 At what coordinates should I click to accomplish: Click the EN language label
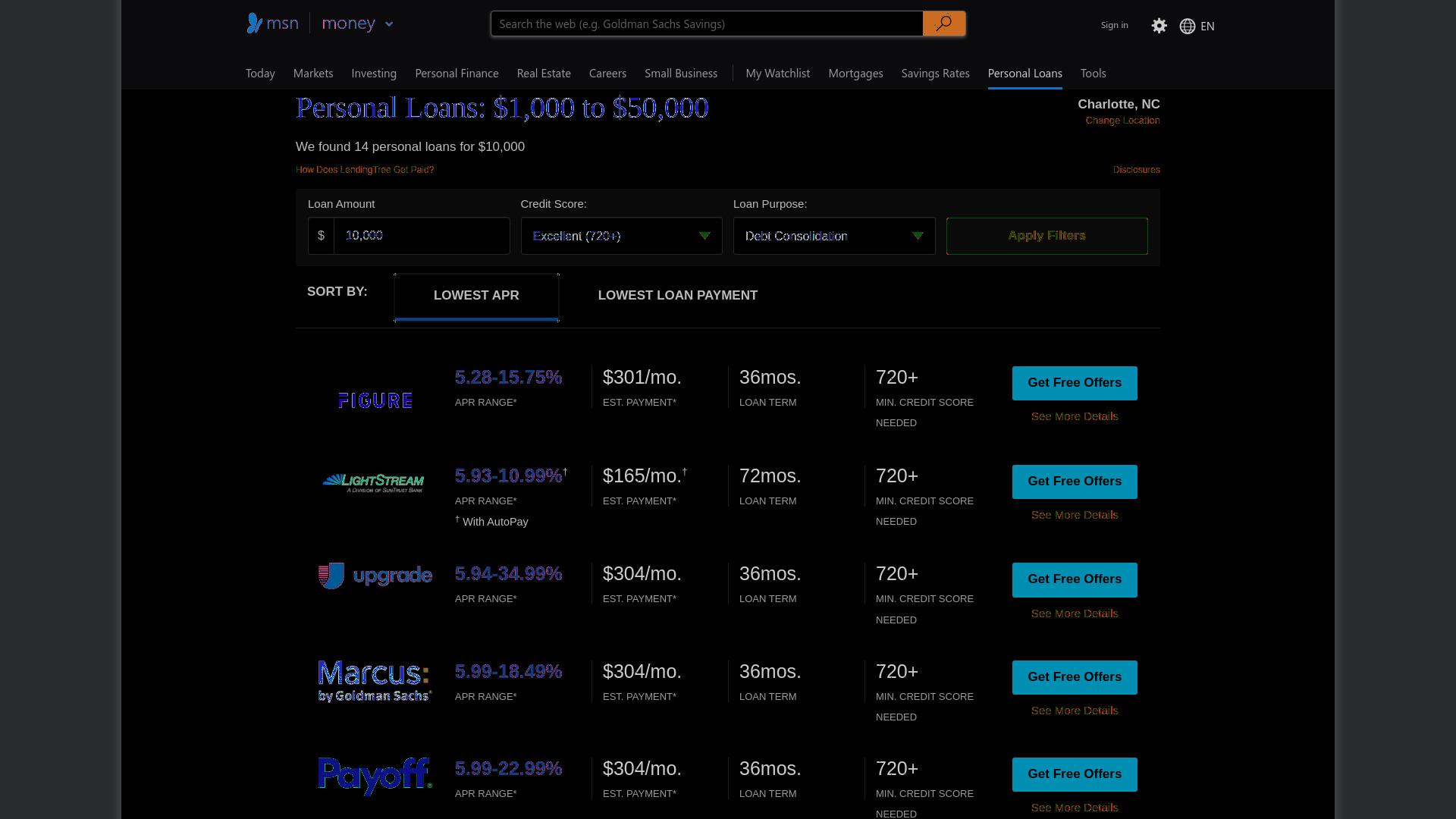pos(1207,27)
